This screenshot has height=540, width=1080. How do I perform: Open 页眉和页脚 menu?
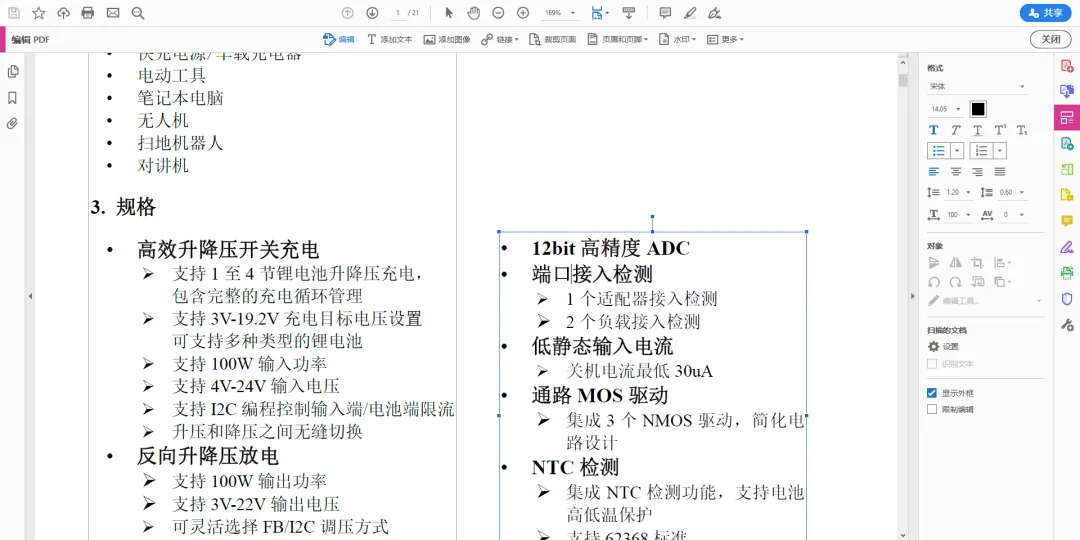[x=618, y=39]
